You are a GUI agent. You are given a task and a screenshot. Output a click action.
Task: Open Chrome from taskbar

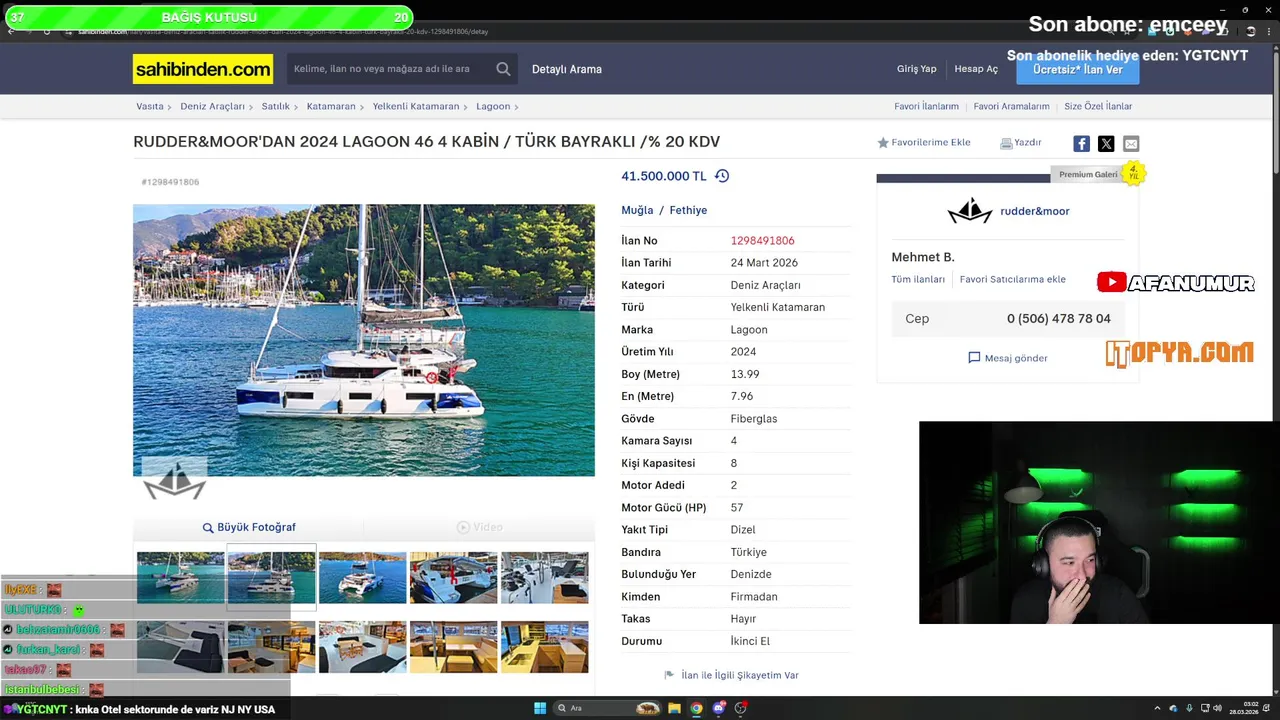tap(696, 708)
